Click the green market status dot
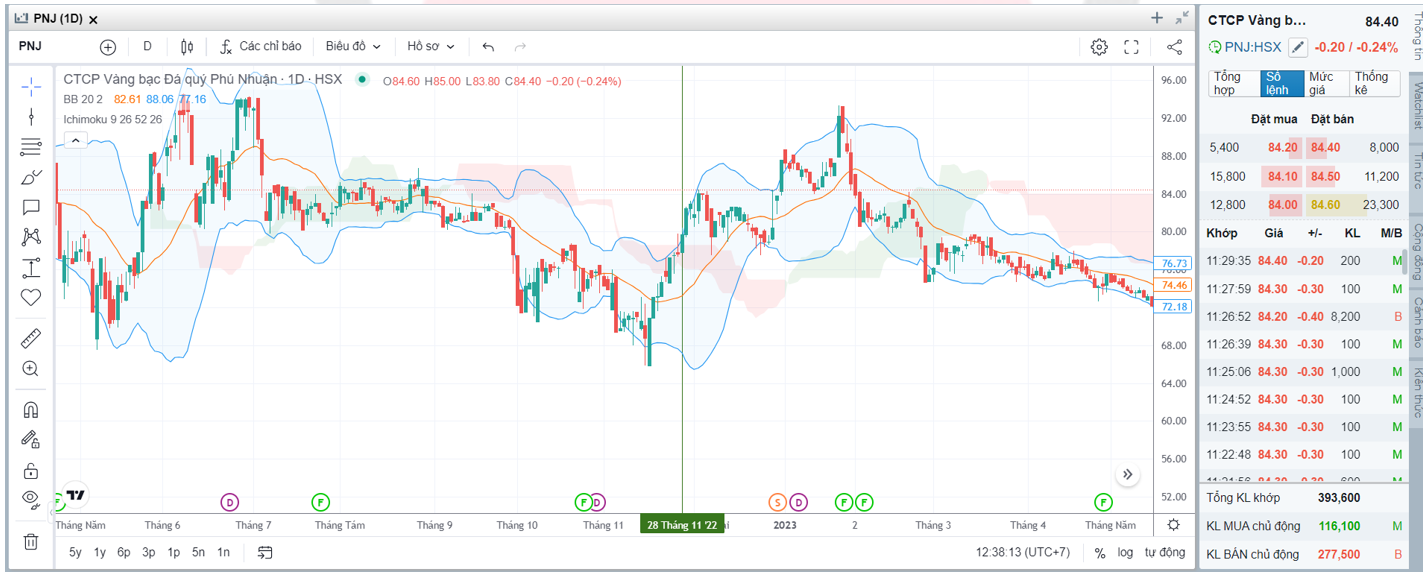This screenshot has height=583, width=1423. point(362,80)
